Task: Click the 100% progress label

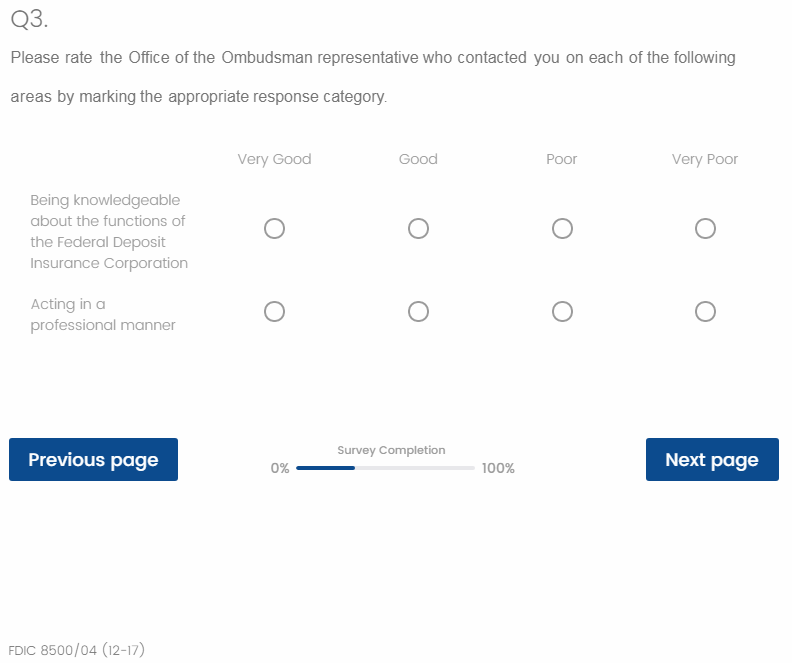Action: click(x=498, y=468)
